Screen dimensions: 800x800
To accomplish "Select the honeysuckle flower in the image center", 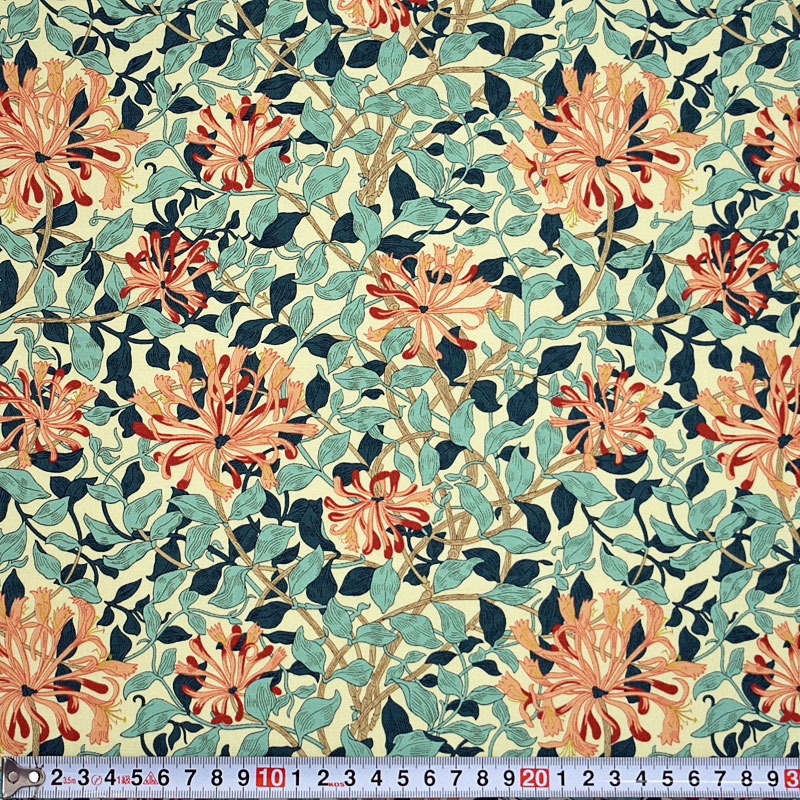I will pos(432,297).
